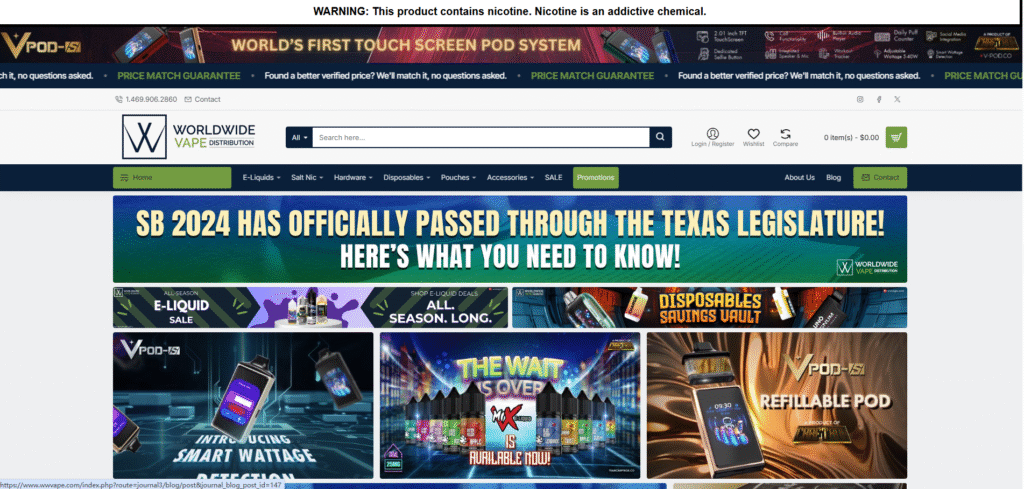
Task: View the 0 item(s) - $0.00 cart summary
Action: pos(851,138)
